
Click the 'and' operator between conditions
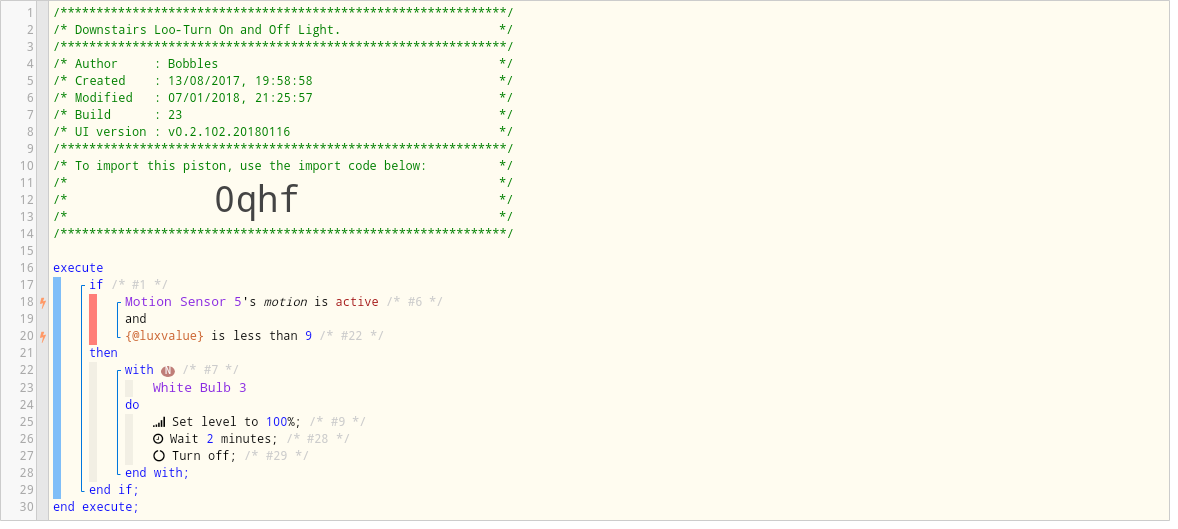click(136, 319)
